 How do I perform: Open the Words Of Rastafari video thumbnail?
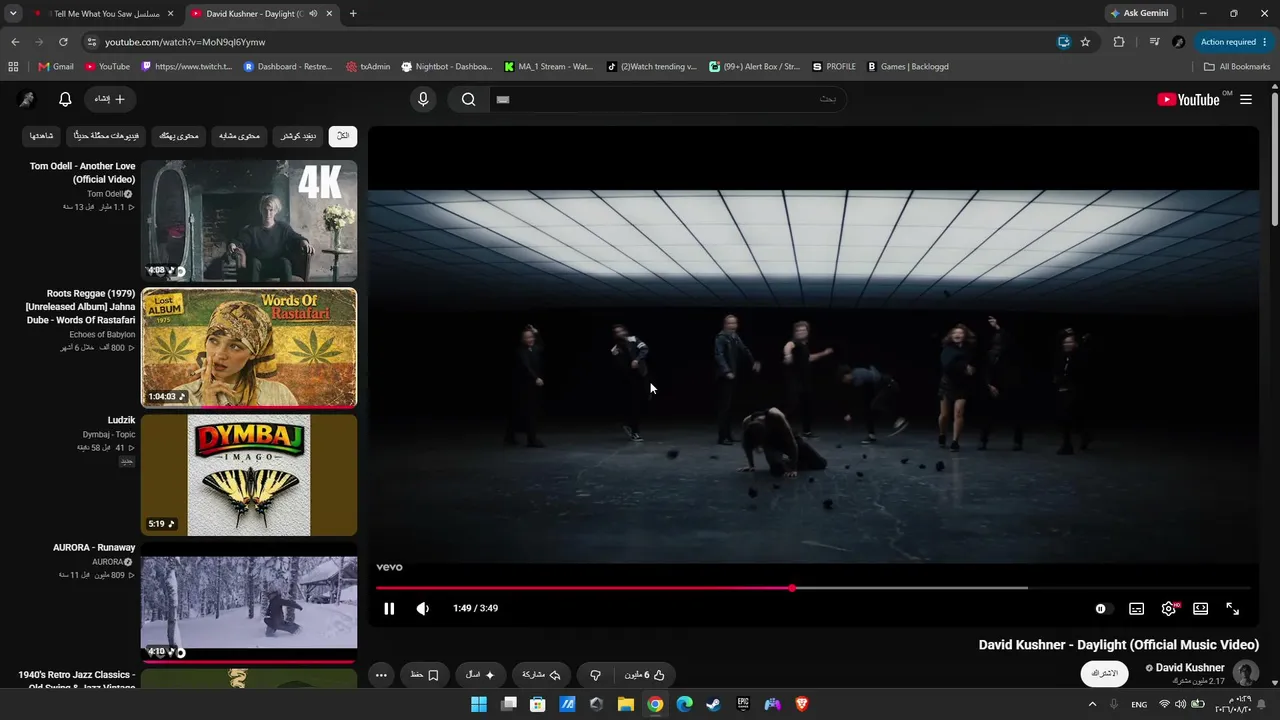[249, 348]
